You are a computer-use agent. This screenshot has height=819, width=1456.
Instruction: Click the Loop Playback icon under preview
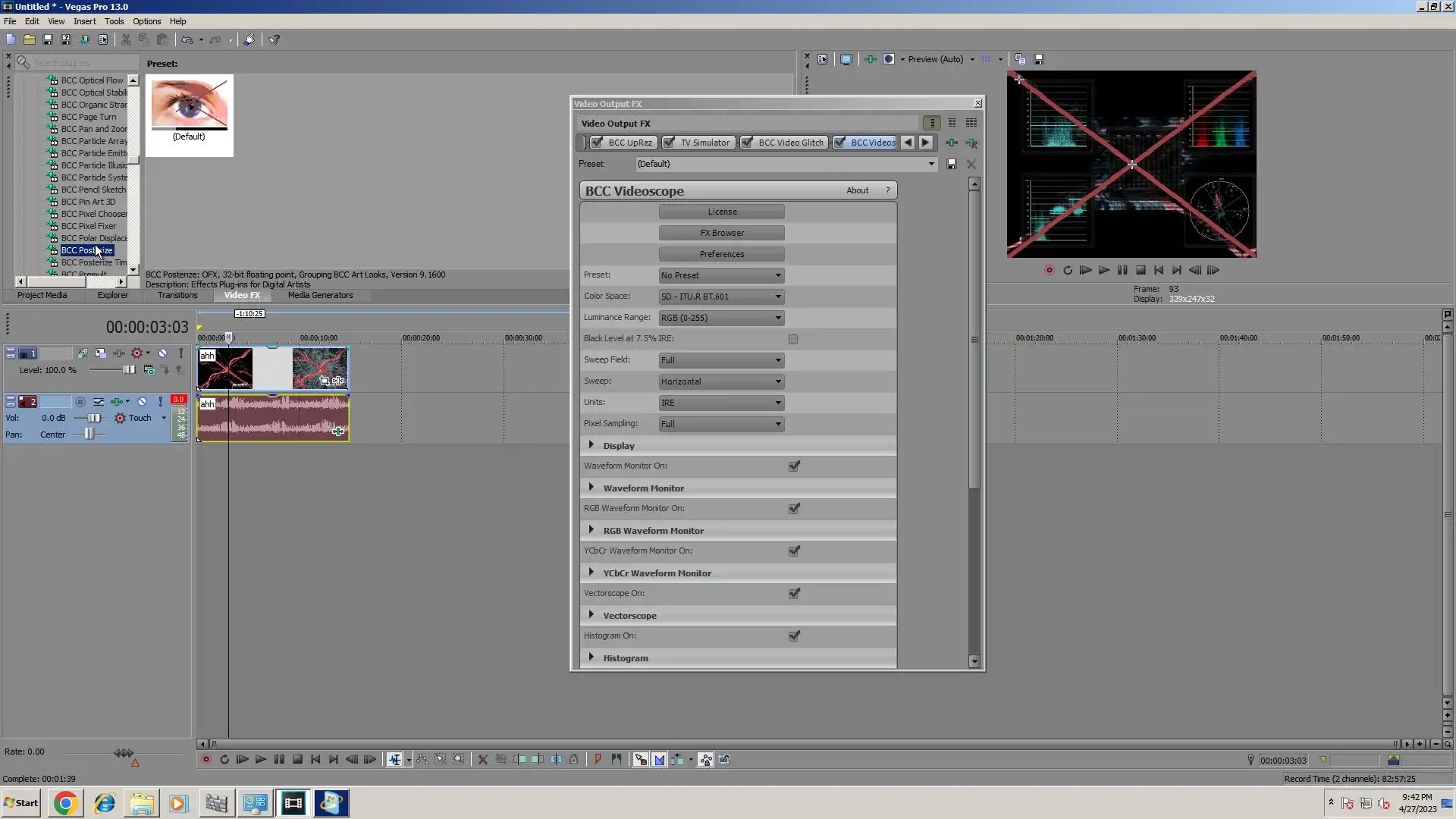click(1068, 270)
